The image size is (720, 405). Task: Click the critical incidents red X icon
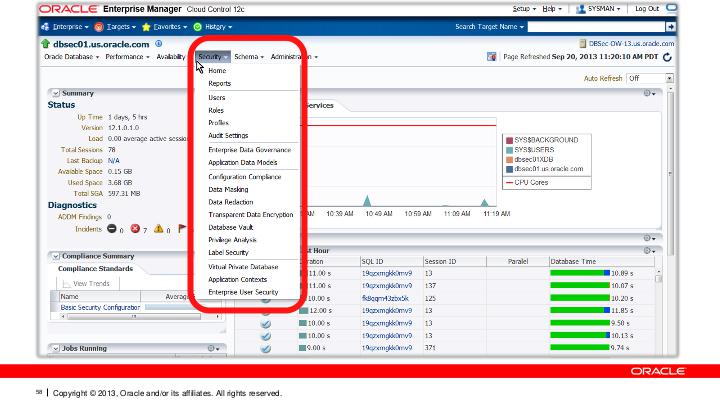click(x=135, y=228)
